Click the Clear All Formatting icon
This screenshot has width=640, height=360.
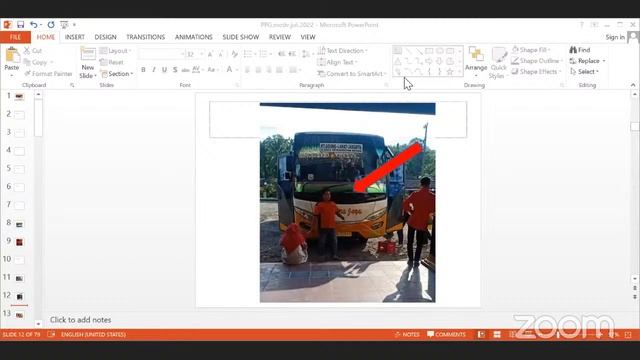[x=234, y=54]
